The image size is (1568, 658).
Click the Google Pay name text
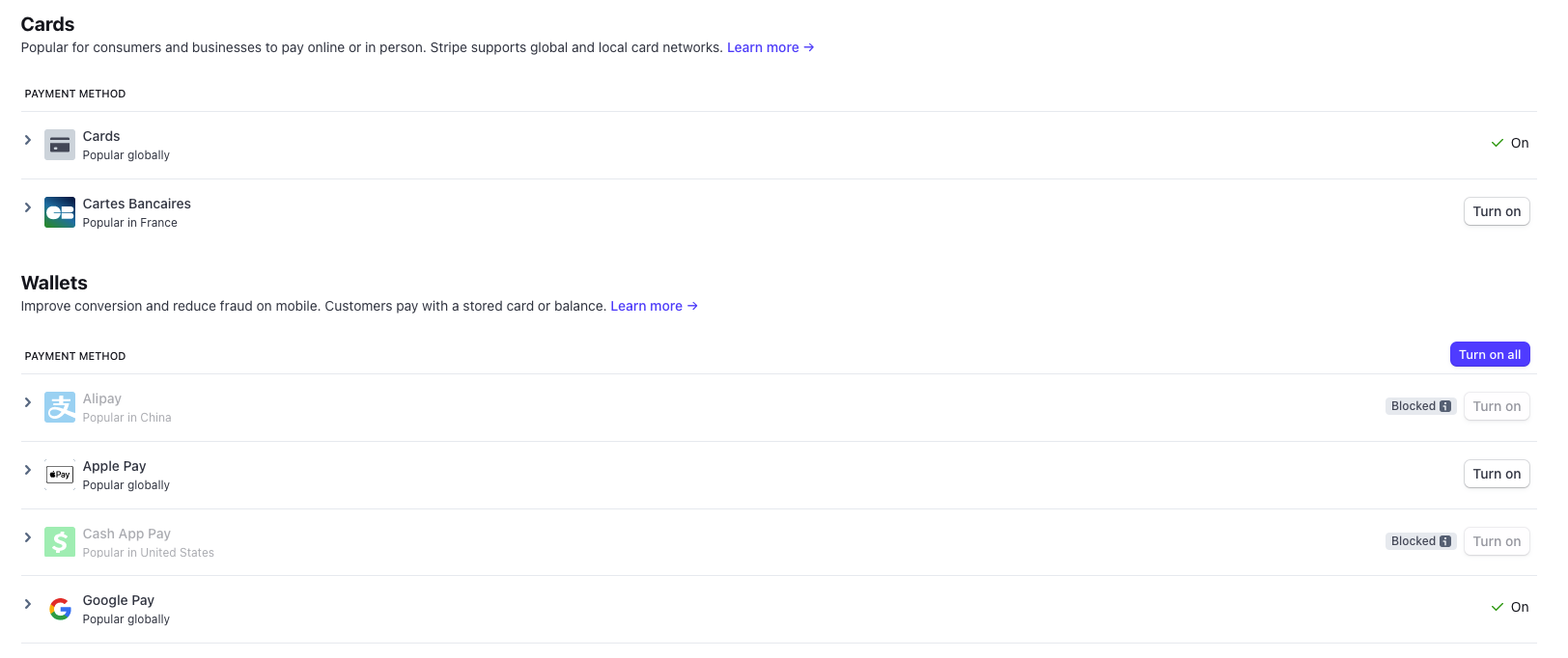tap(119, 600)
